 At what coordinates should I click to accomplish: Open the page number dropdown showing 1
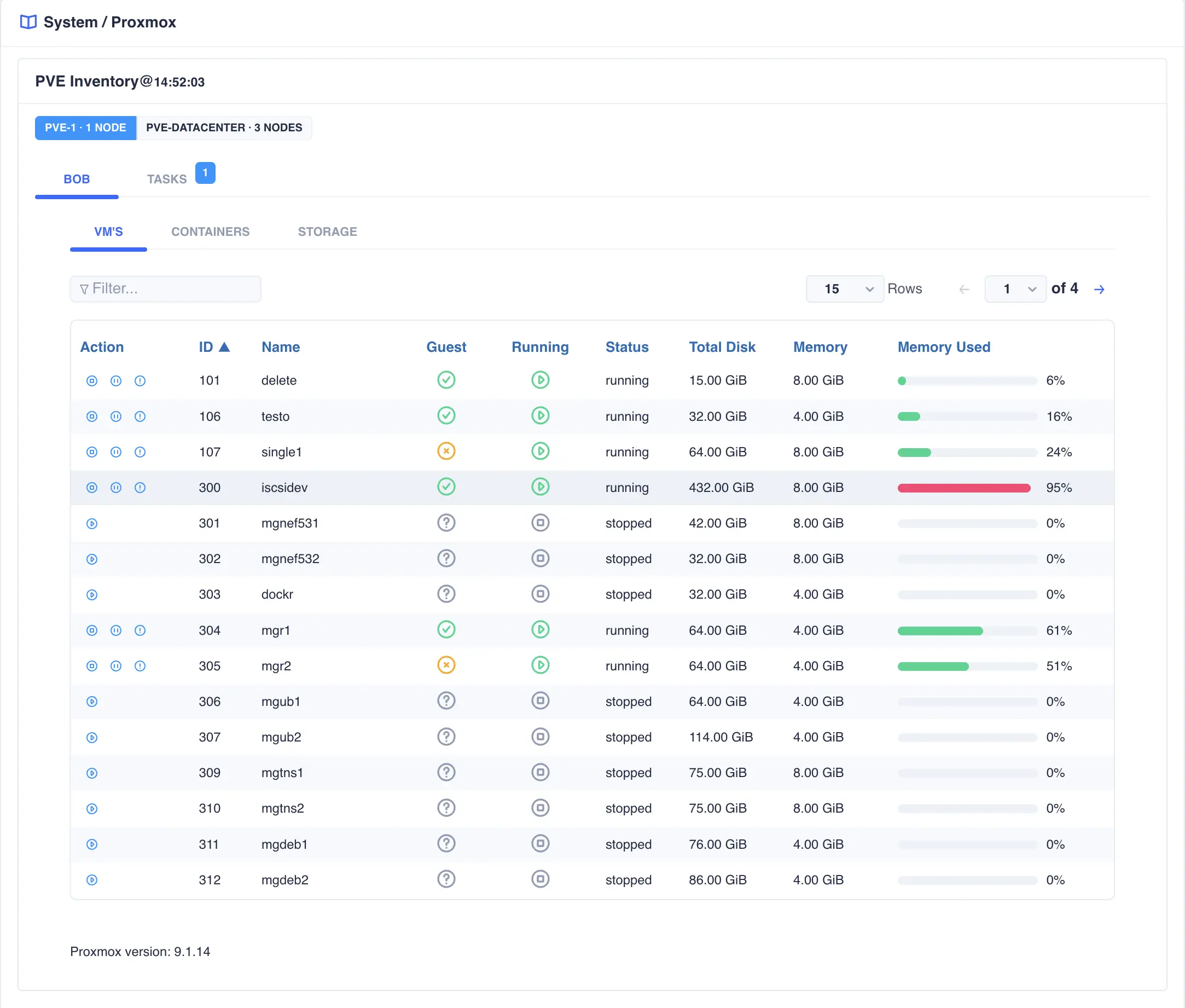(1015, 289)
